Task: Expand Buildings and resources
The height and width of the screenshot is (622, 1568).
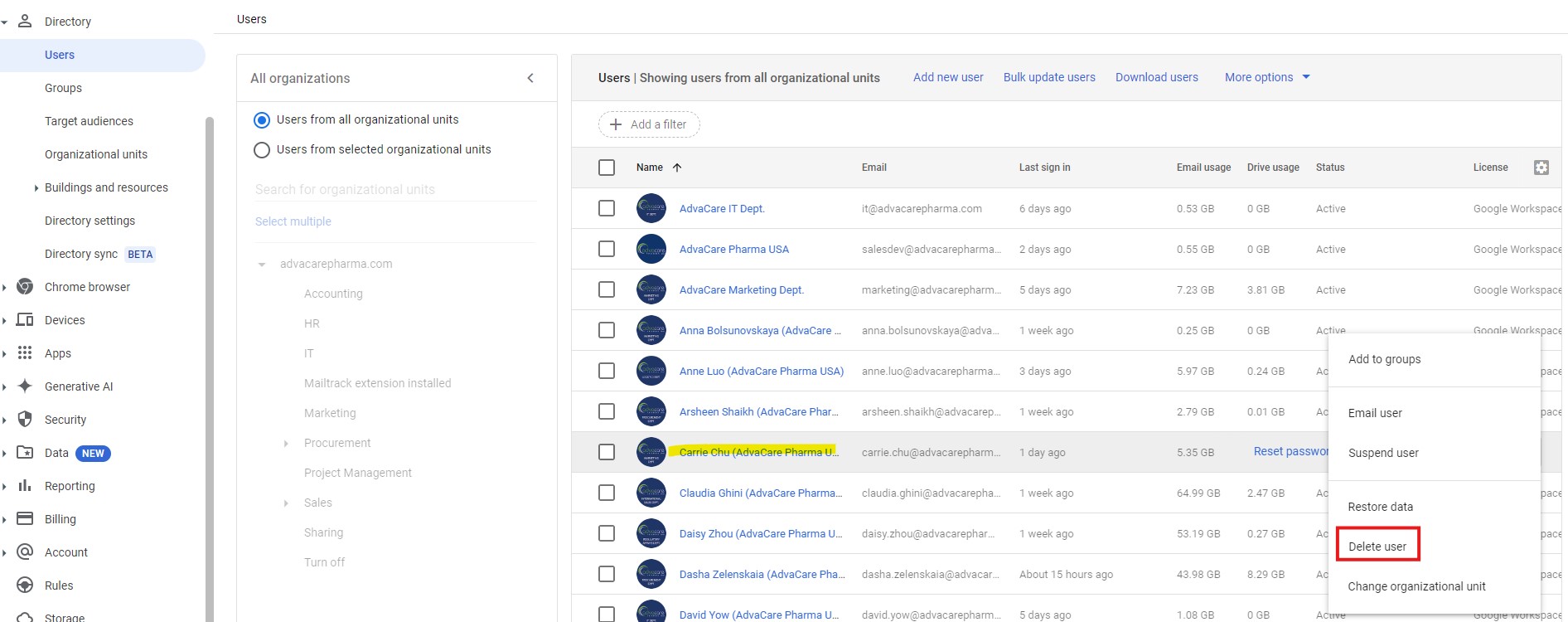Action: click(x=36, y=188)
